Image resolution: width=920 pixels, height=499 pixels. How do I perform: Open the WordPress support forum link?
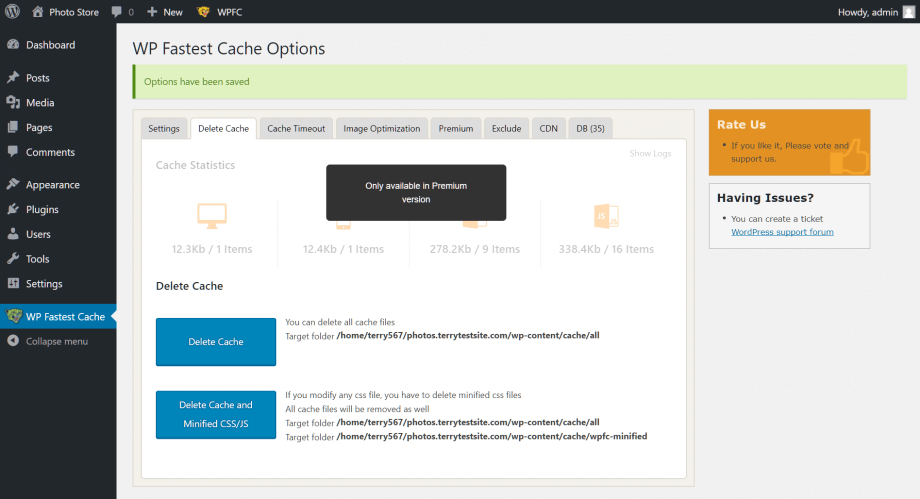pyautogui.click(x=782, y=232)
